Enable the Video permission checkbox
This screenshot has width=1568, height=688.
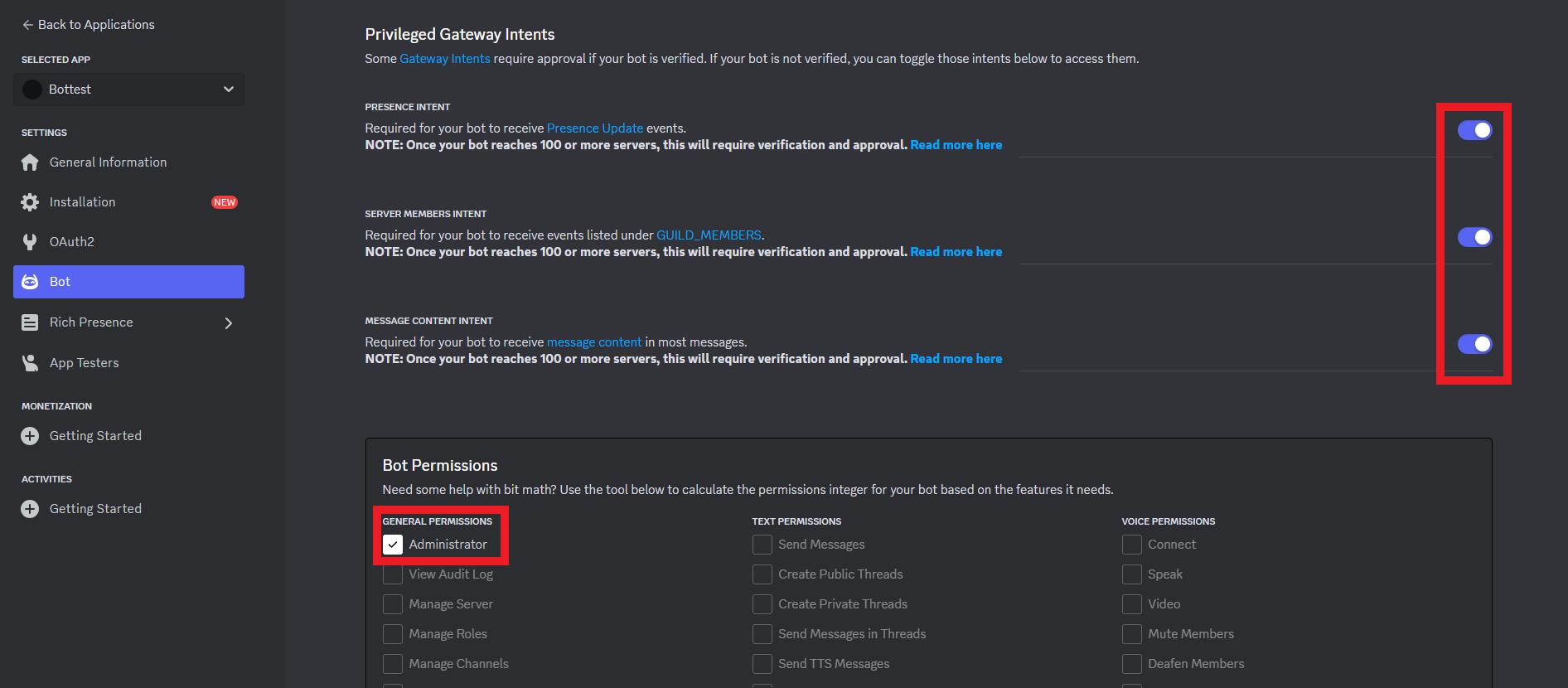pyautogui.click(x=1132, y=604)
